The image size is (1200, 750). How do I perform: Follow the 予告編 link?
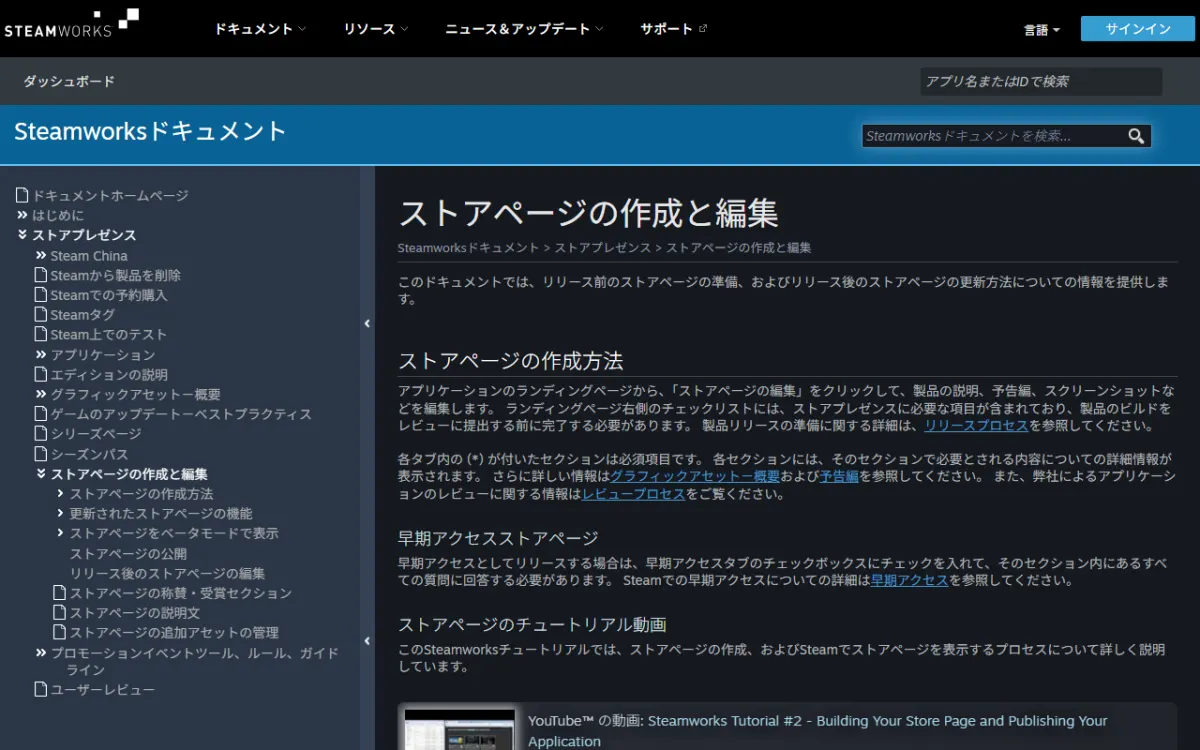839,476
